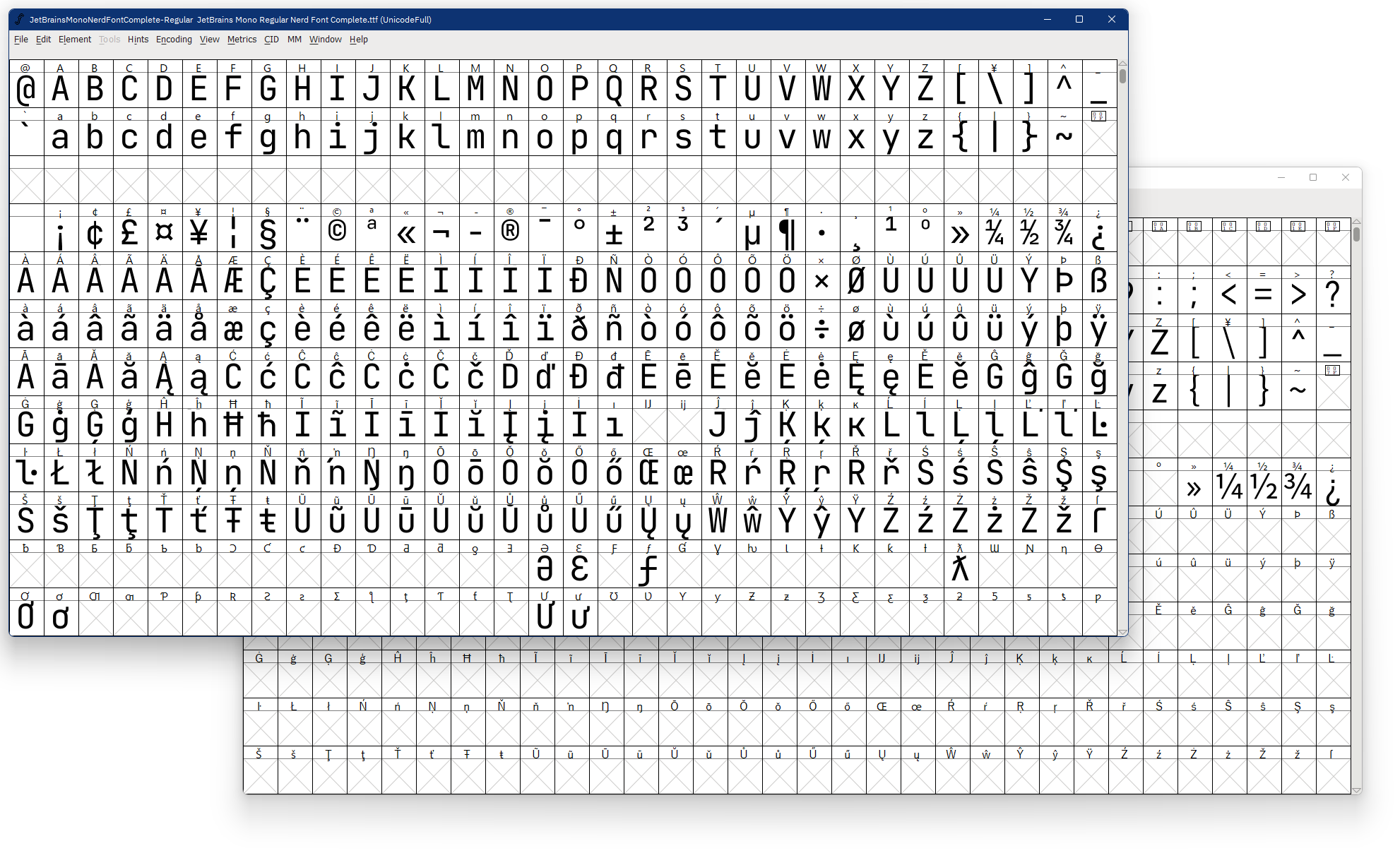Image resolution: width=1400 pixels, height=853 pixels.
Task: Click scroll-down arrow of front window scrollbar
Action: pyautogui.click(x=1122, y=632)
